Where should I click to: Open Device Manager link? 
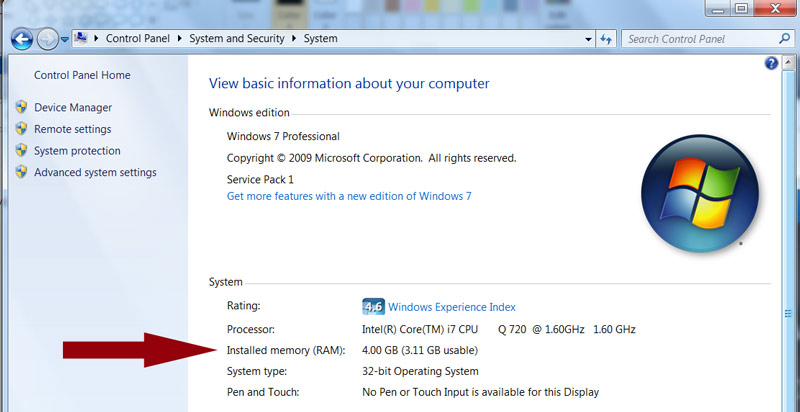tap(73, 108)
